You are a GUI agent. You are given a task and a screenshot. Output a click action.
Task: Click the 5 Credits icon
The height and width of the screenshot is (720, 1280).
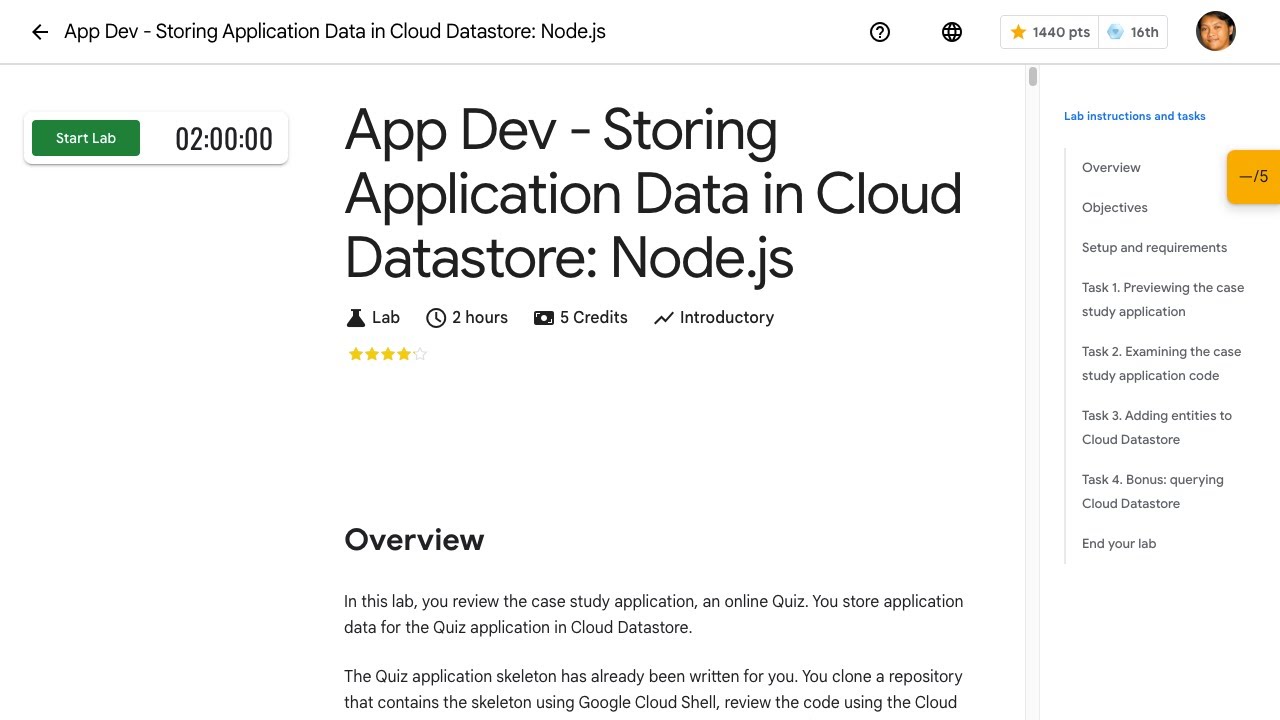544,318
